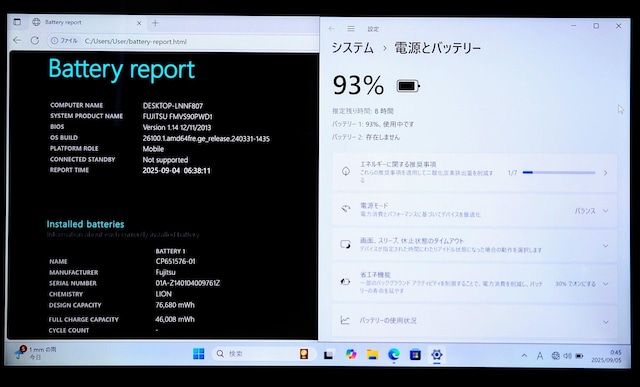
Task: Open the weather widget on taskbar
Action: click(x=36, y=353)
